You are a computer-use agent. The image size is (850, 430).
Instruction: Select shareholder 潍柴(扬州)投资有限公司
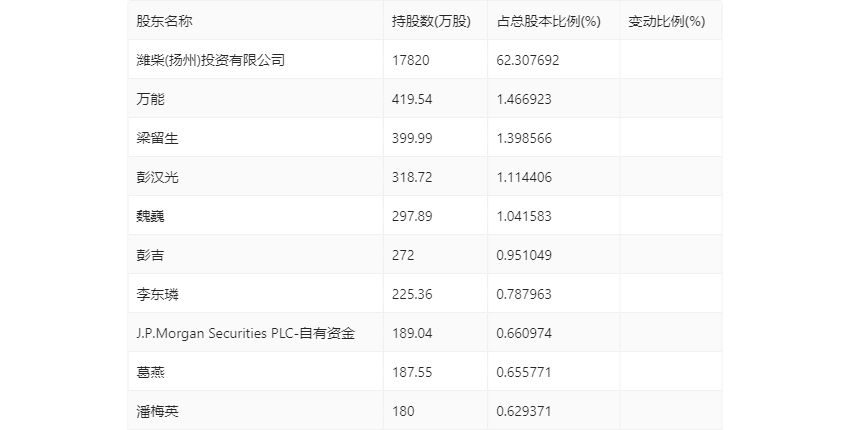[x=210, y=60]
